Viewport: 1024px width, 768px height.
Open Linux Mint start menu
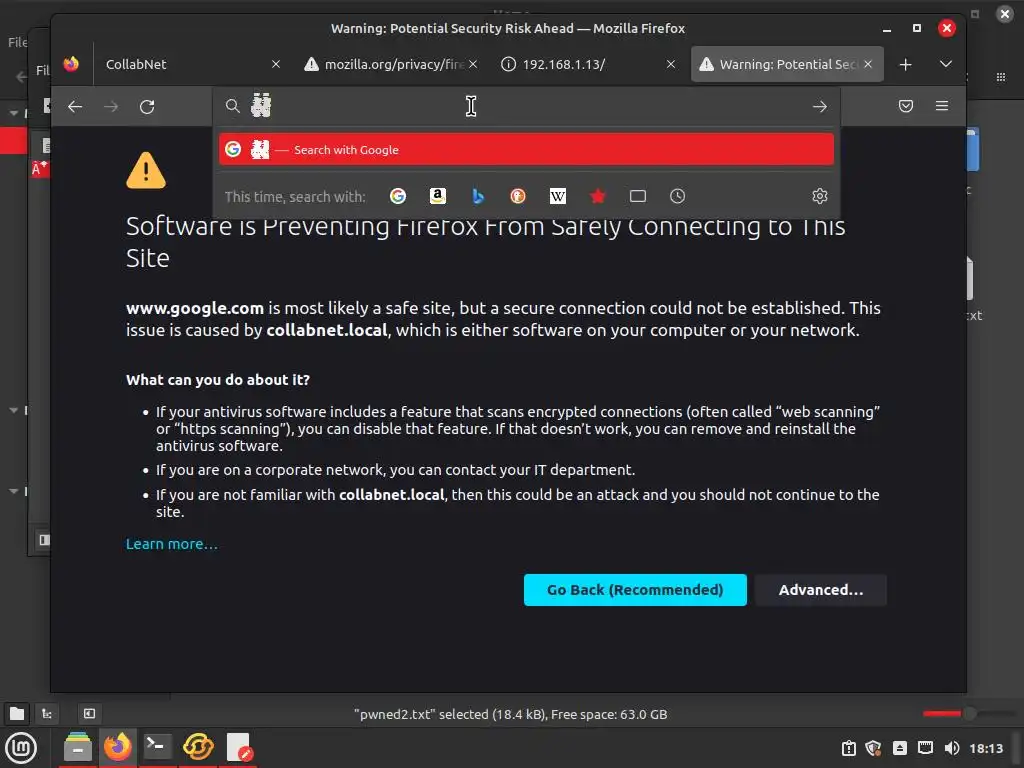[21, 748]
